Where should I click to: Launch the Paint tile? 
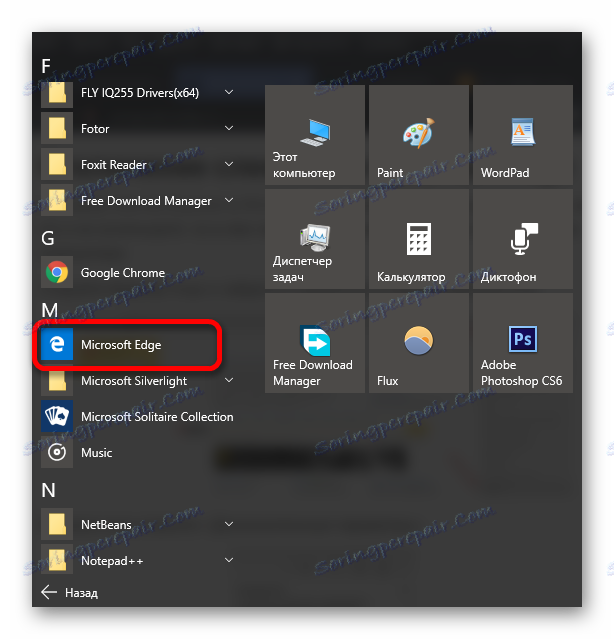[x=419, y=135]
